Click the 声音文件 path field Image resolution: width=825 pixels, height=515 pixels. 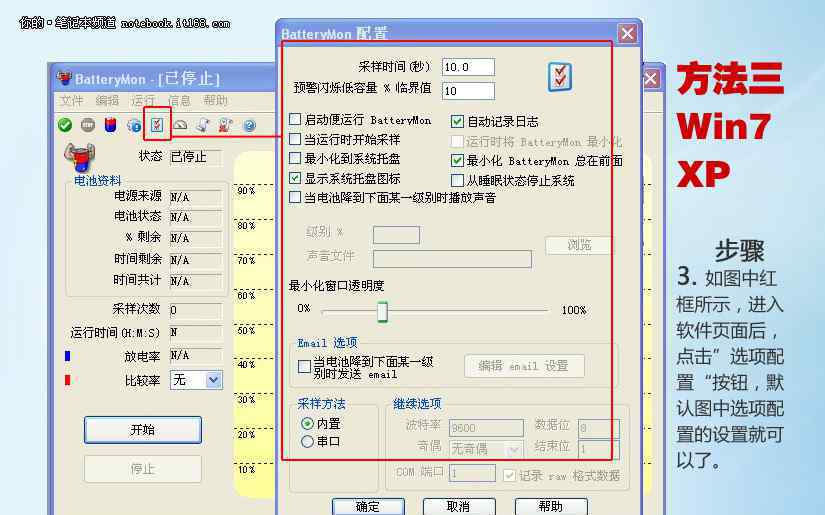(x=452, y=259)
